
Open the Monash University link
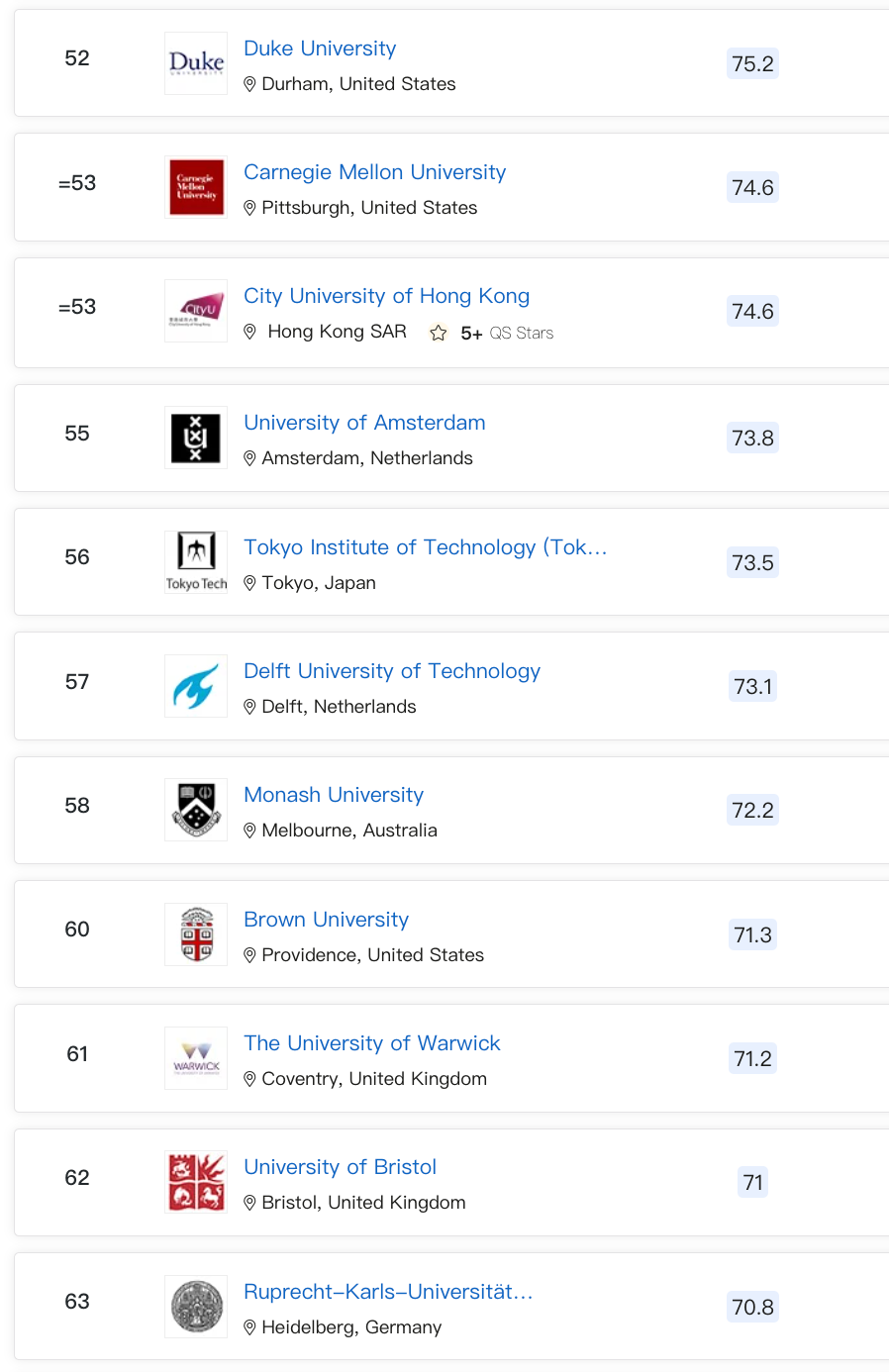(x=334, y=795)
